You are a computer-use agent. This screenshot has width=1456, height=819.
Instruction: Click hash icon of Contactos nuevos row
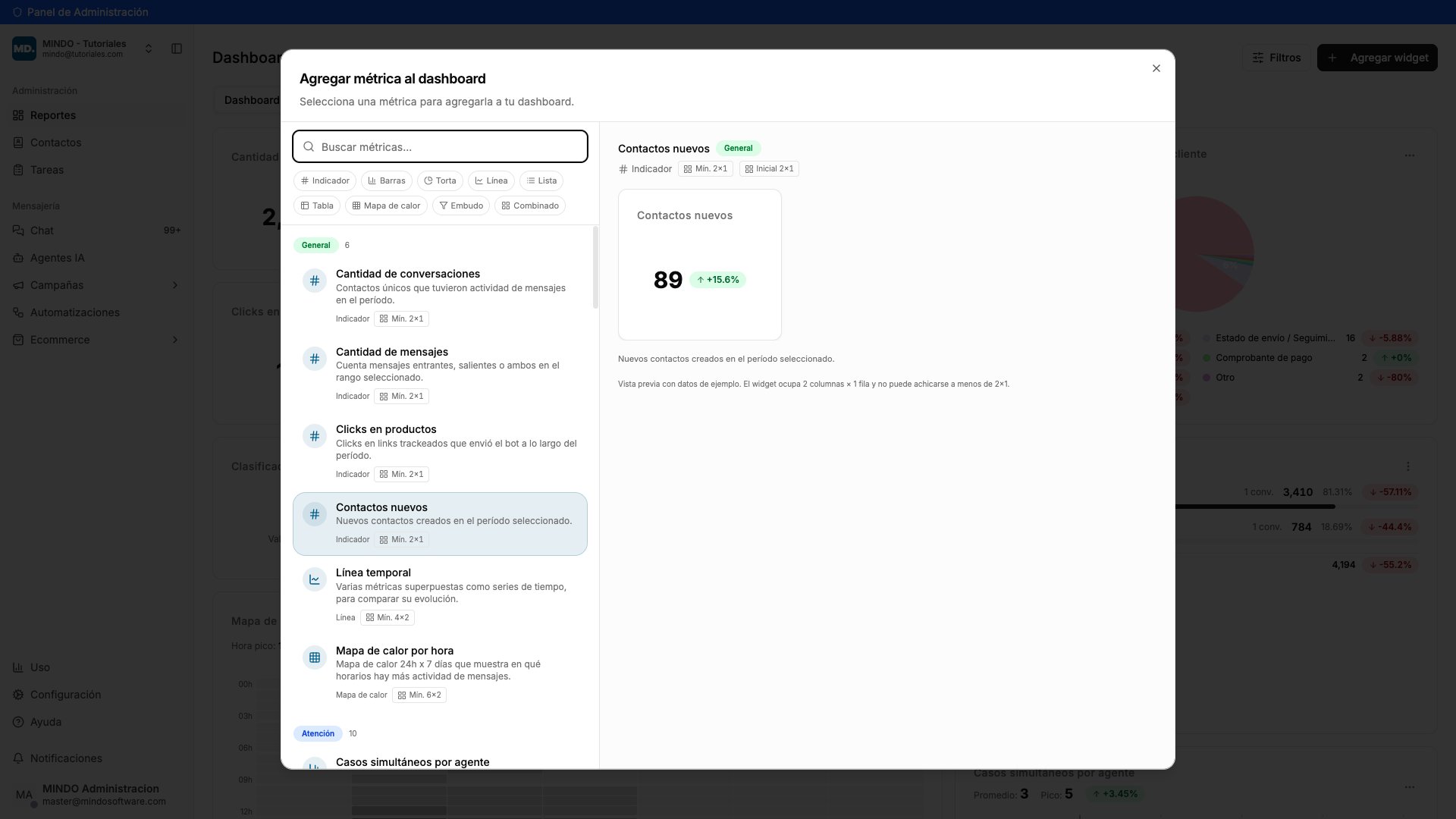point(315,514)
